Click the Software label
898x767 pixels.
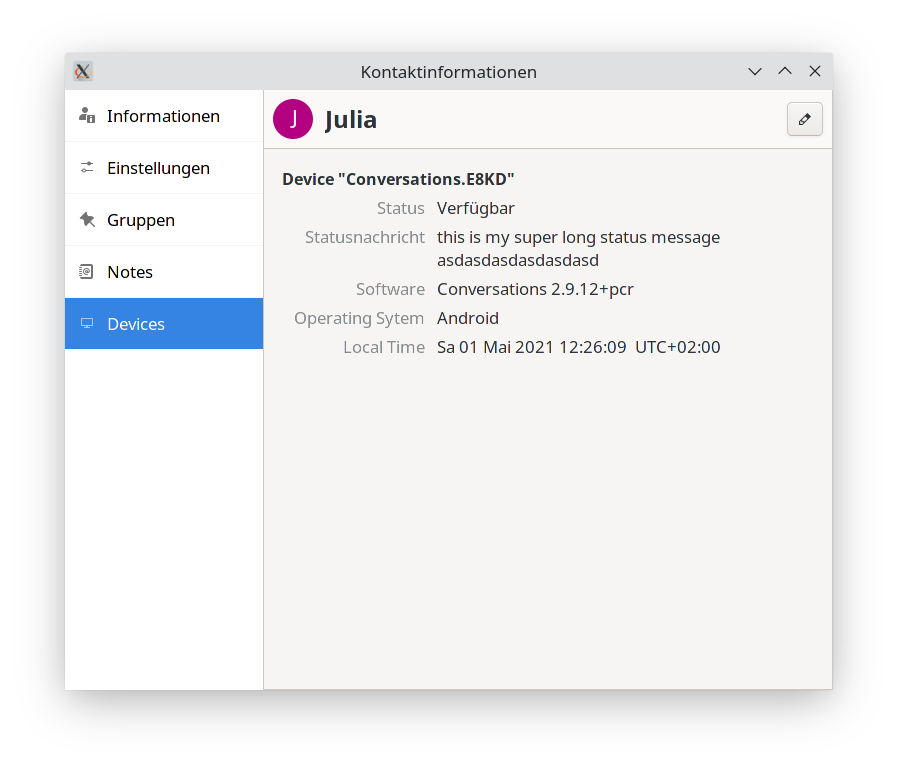tap(391, 289)
